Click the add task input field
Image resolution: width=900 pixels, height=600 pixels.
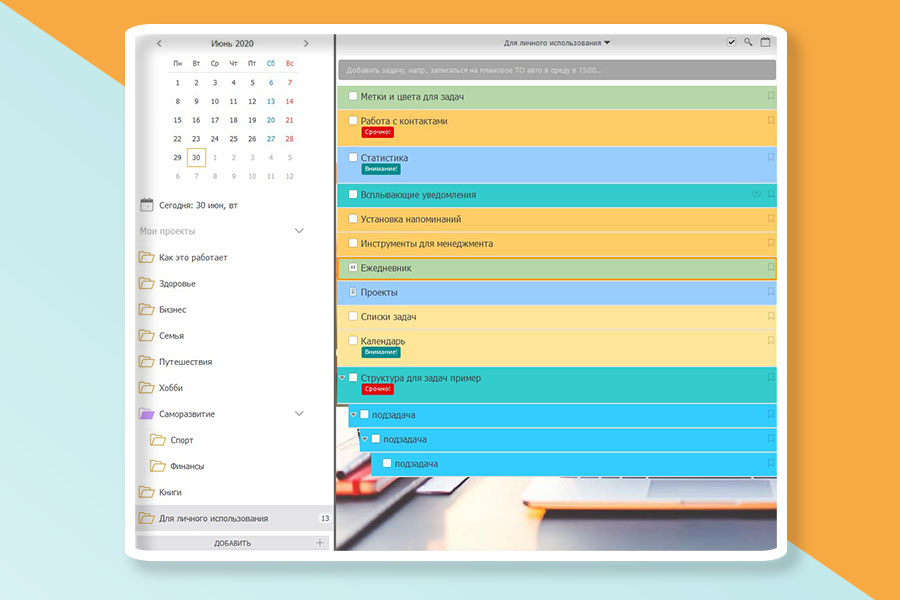coord(557,71)
